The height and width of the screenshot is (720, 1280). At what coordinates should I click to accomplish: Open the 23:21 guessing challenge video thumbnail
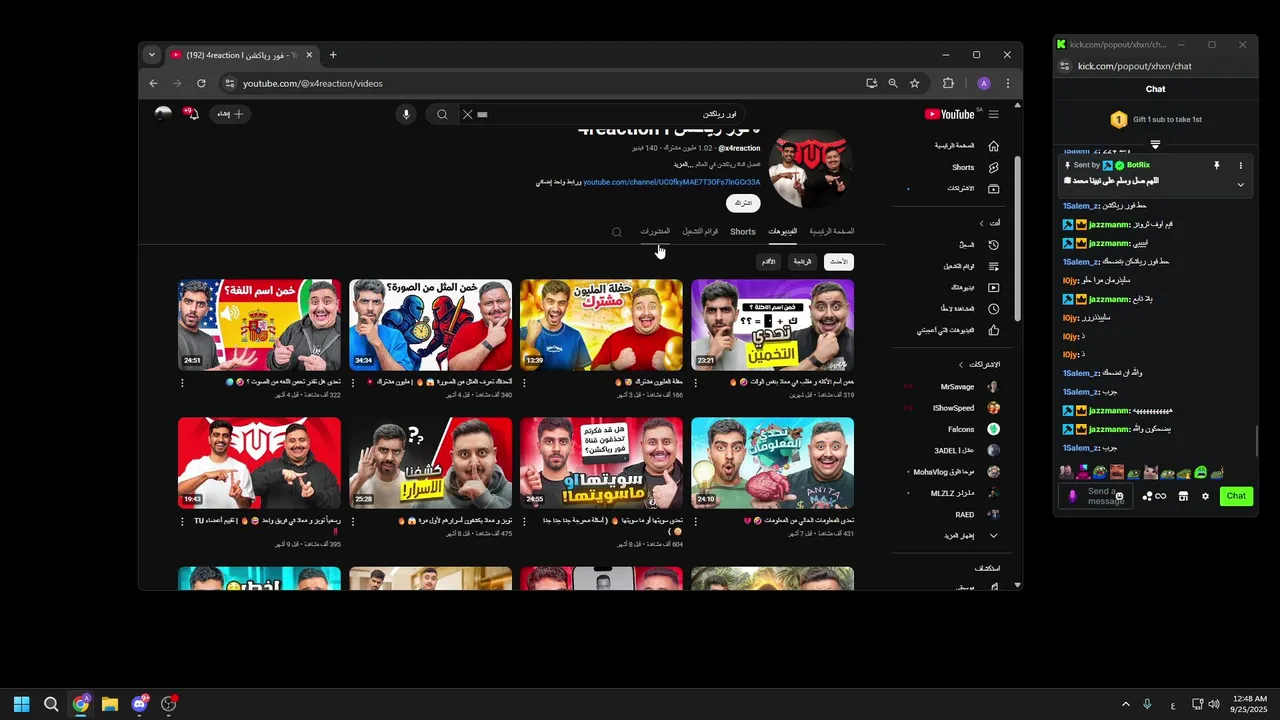(x=773, y=325)
